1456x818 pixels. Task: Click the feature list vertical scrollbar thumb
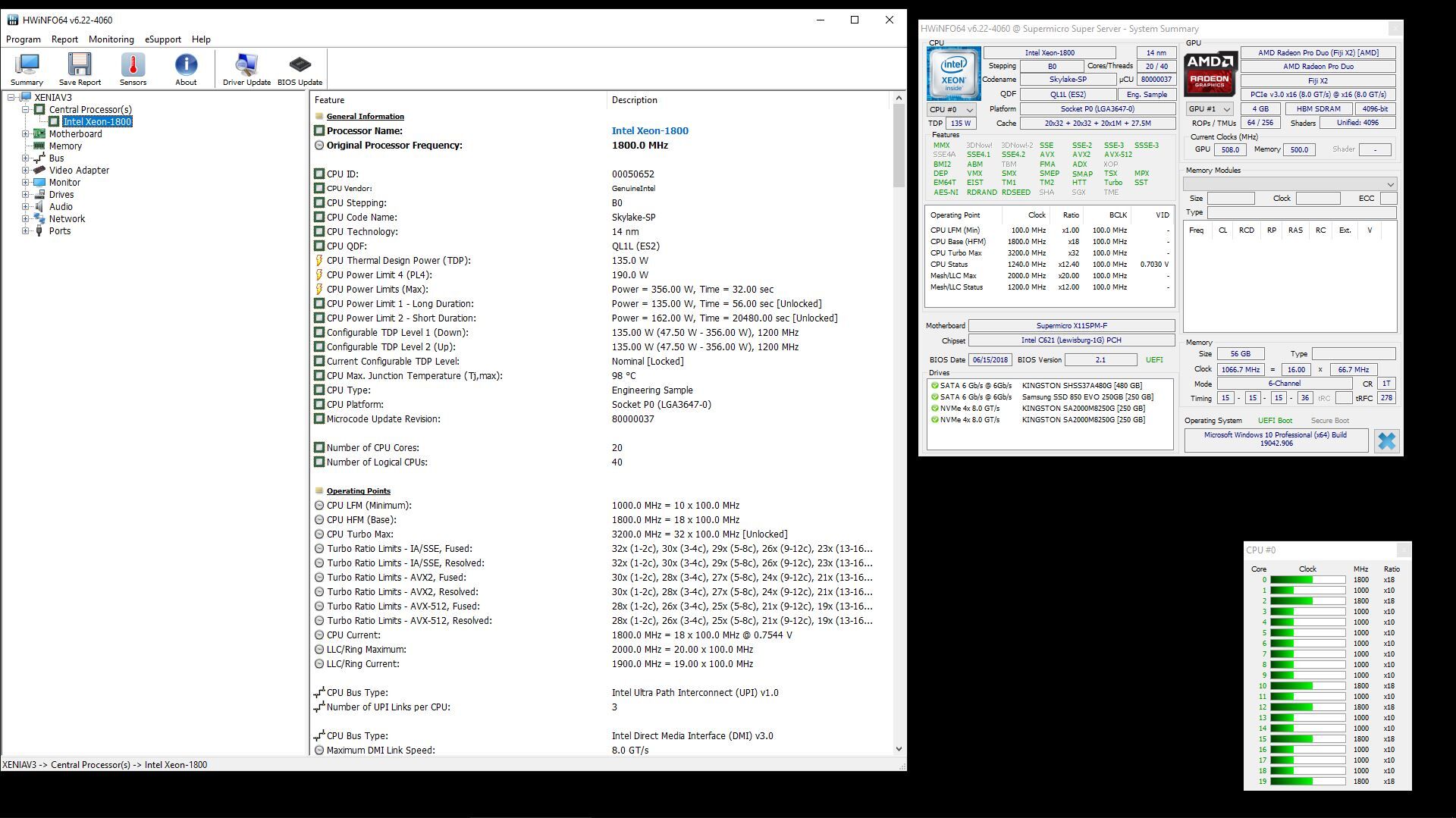899,146
